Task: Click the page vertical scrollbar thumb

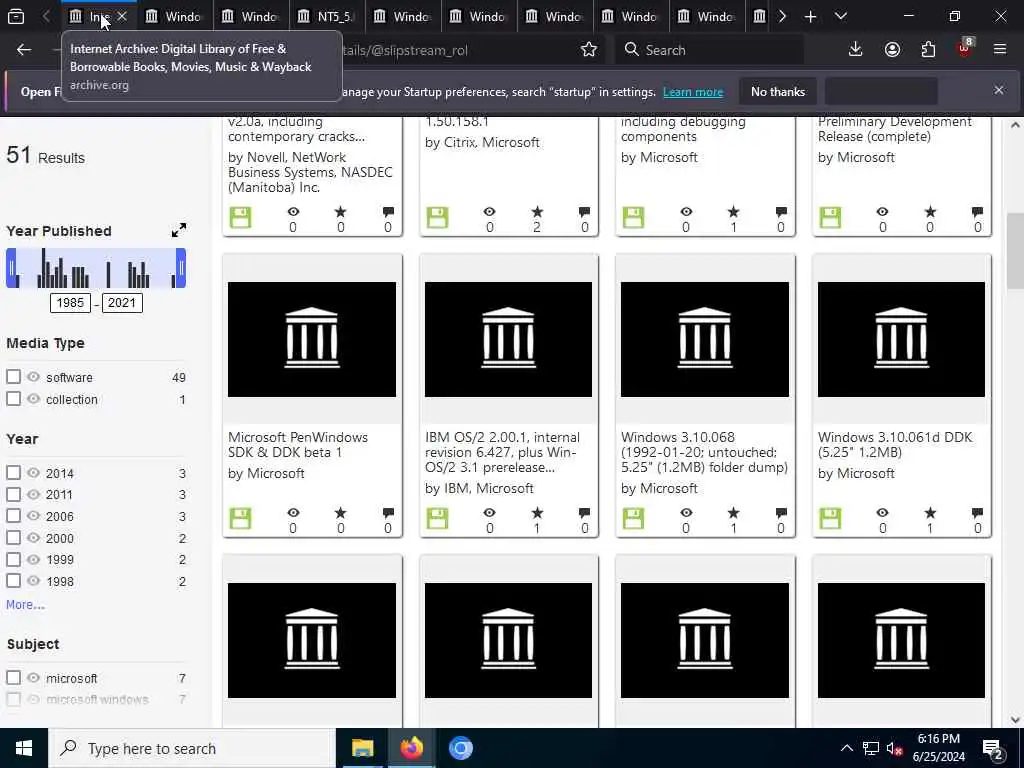Action: coord(1015,250)
